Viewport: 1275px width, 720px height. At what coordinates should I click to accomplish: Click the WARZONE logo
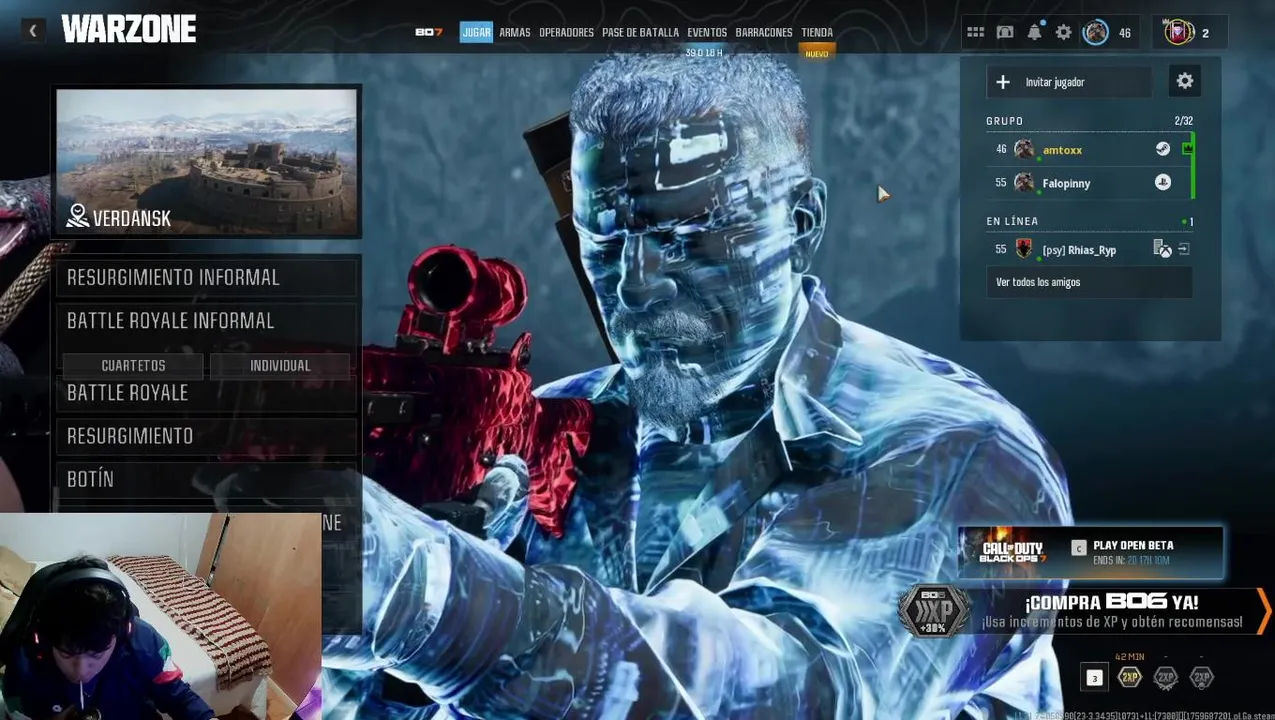click(128, 30)
